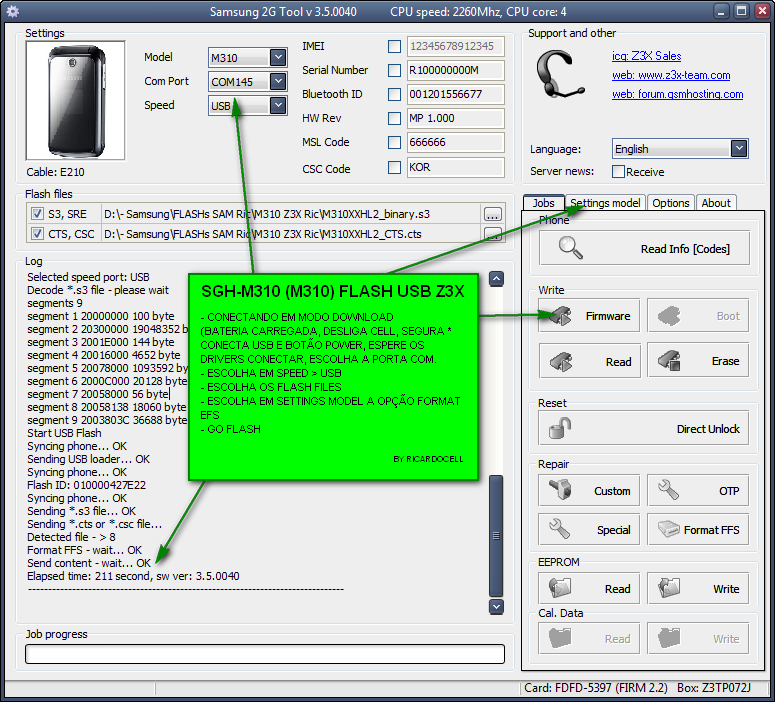775x702 pixels.
Task: Click the Firmware write icon
Action: pos(560,315)
